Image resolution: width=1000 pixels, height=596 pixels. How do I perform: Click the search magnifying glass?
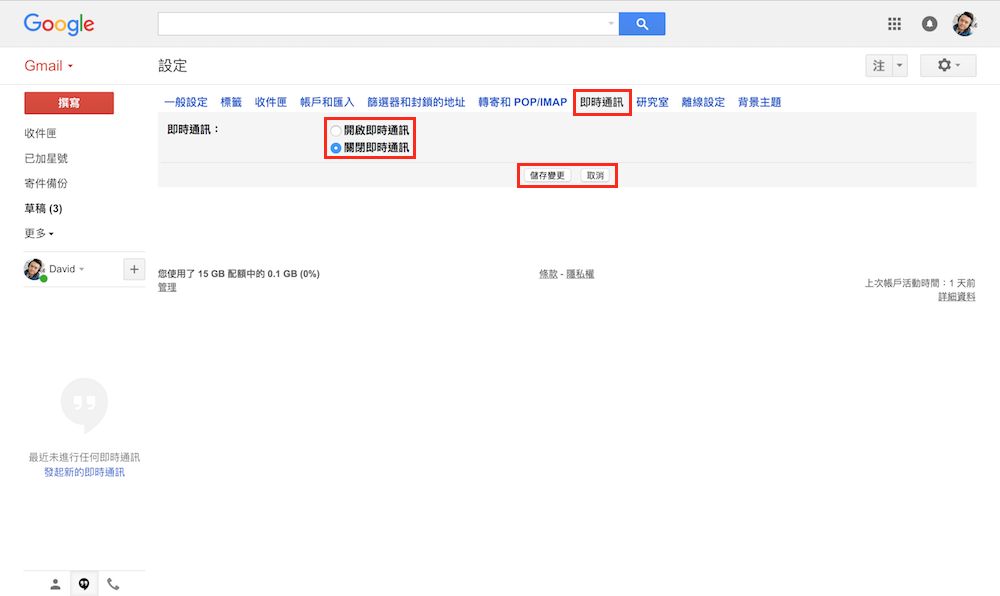(x=641, y=23)
